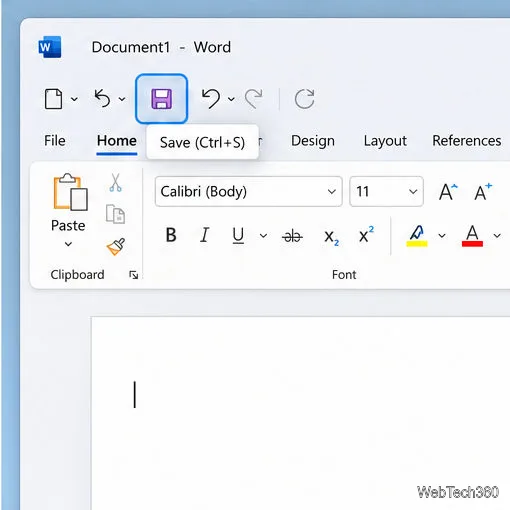Save the document with the floppy disk icon
This screenshot has width=510, height=510.
click(x=162, y=99)
